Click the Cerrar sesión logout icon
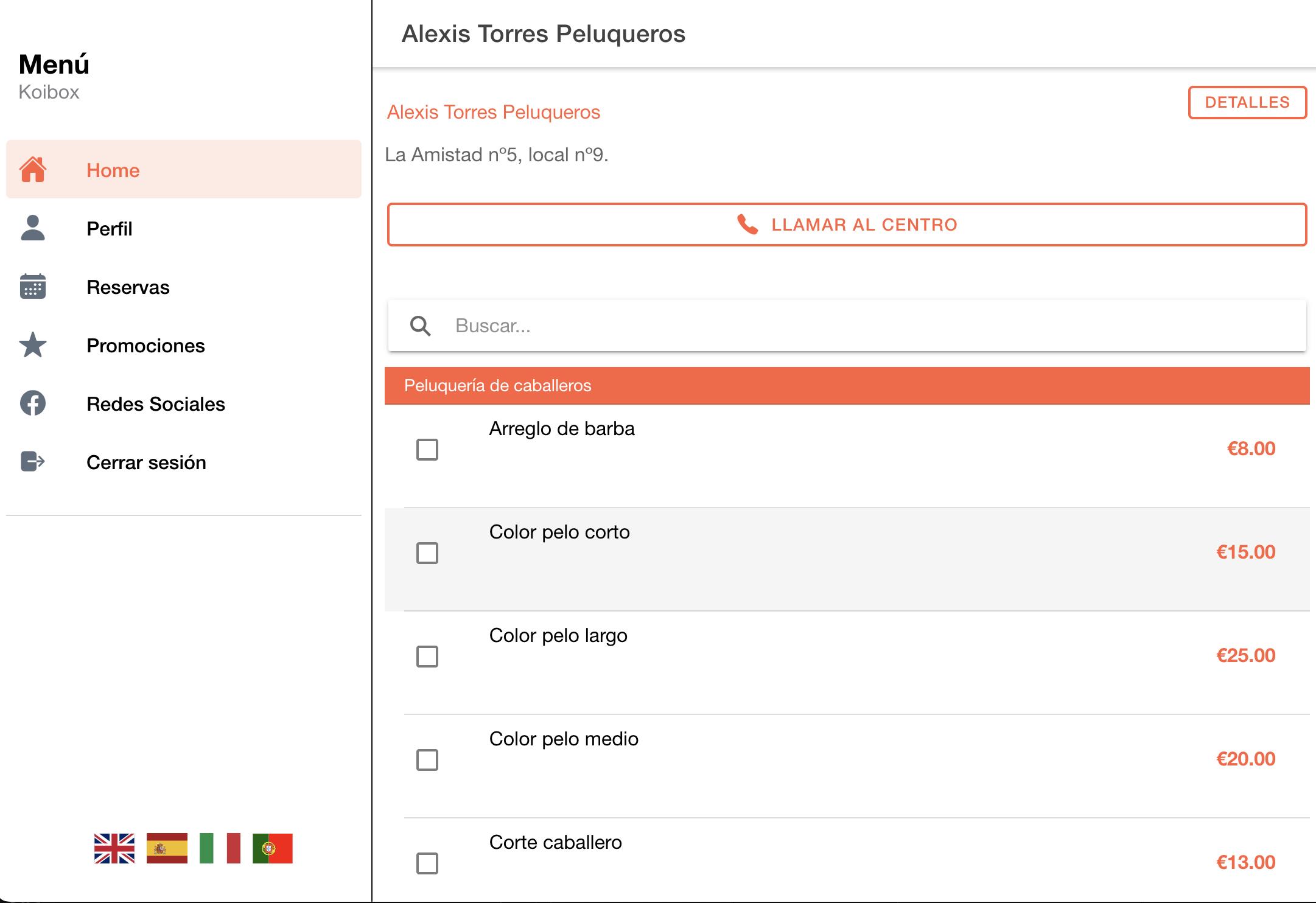 click(33, 462)
